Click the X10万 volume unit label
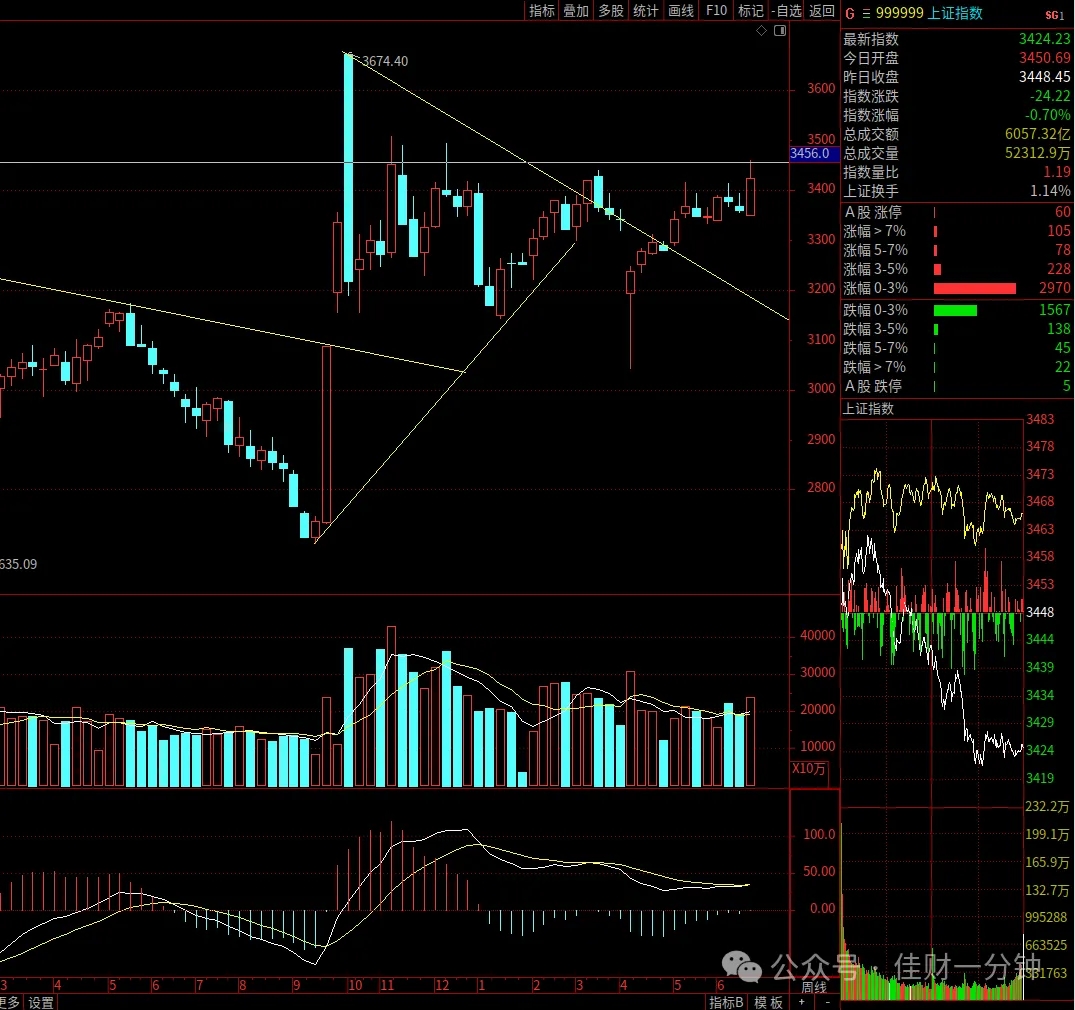Image resolution: width=1075 pixels, height=1010 pixels. tap(809, 769)
